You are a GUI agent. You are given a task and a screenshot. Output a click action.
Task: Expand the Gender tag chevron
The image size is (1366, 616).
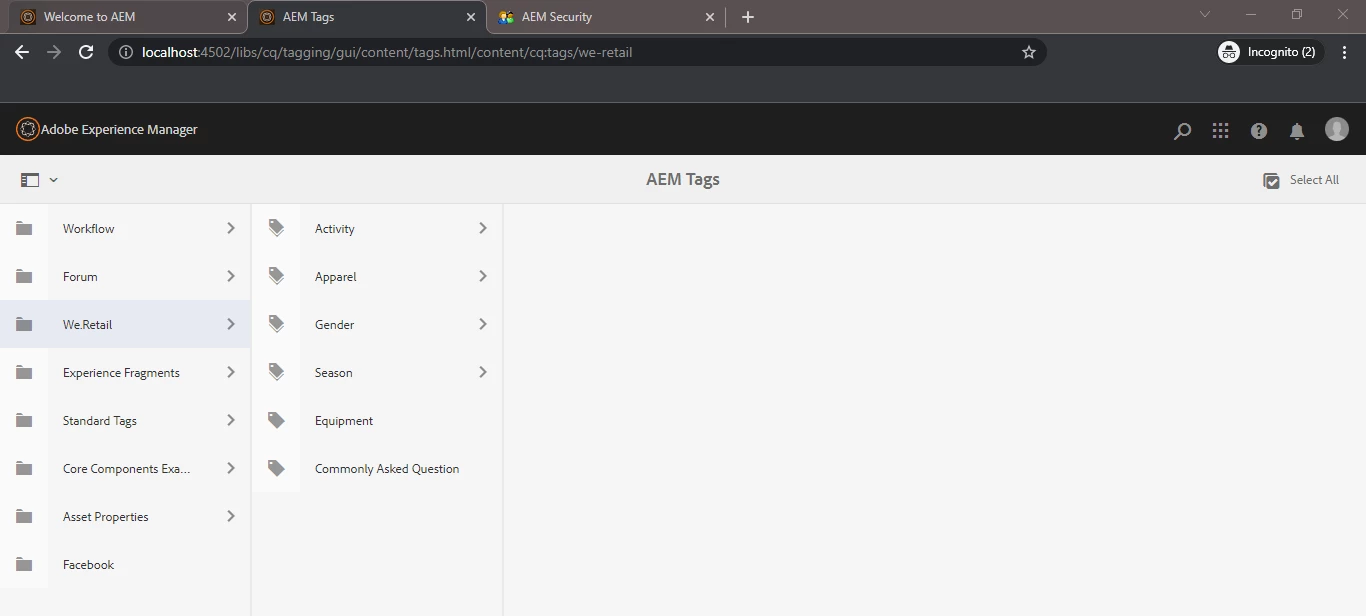tap(483, 324)
